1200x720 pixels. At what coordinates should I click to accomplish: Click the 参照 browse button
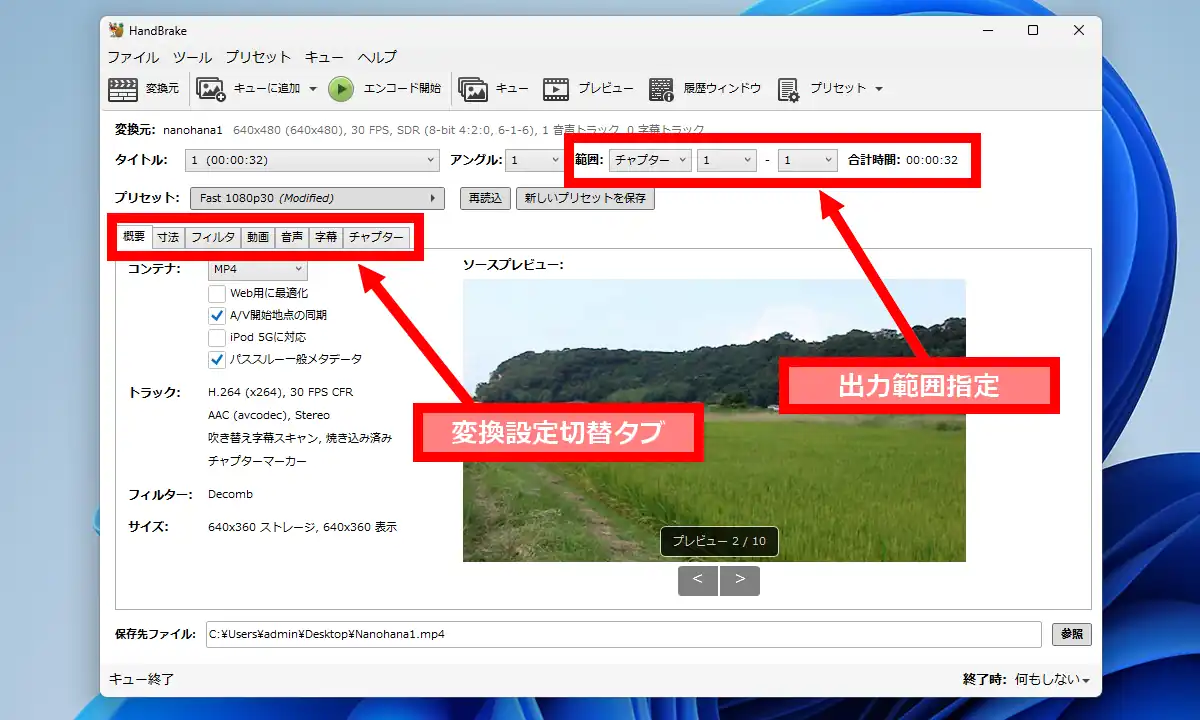tap(1071, 634)
